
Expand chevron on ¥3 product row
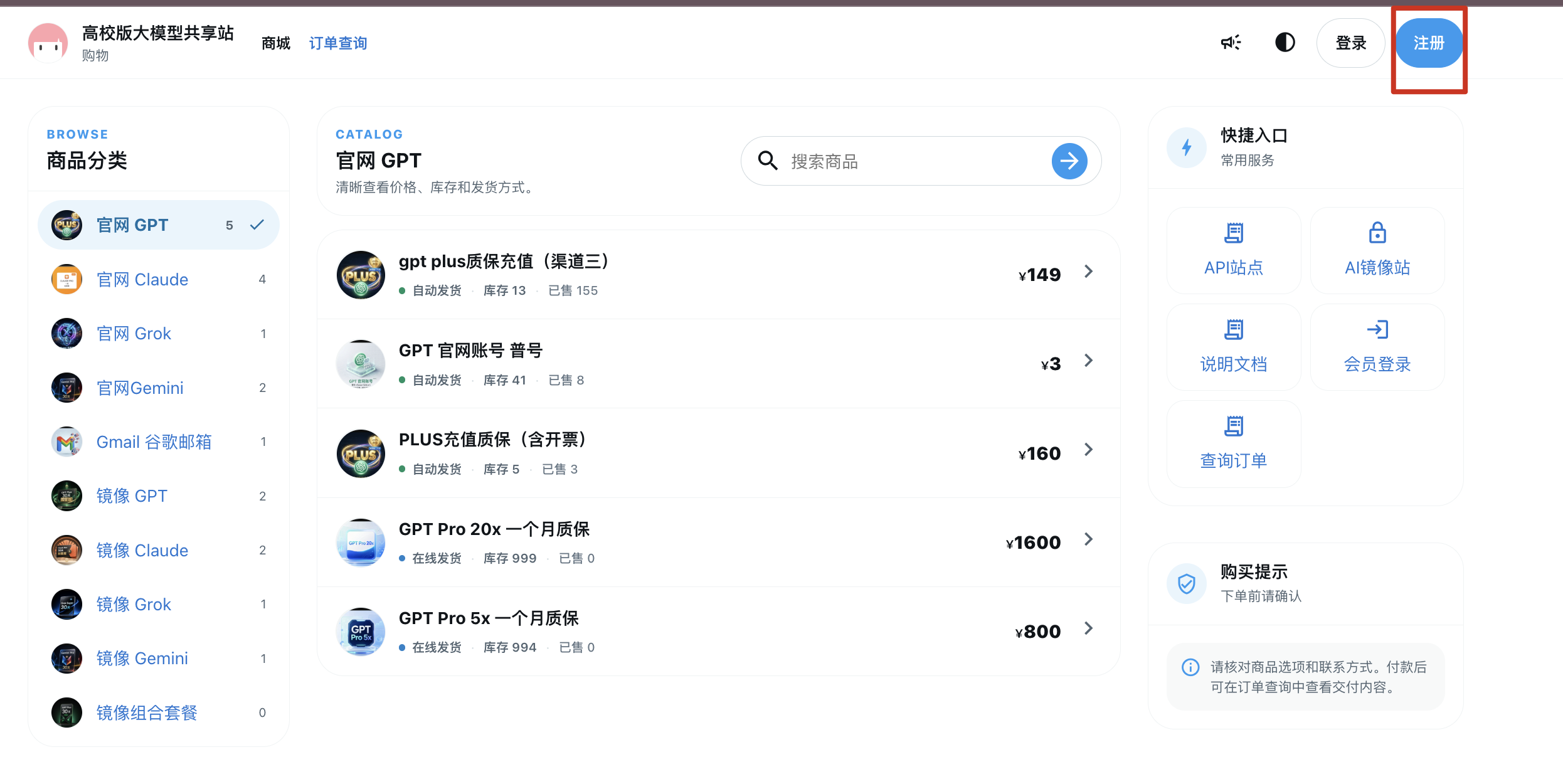(x=1089, y=361)
